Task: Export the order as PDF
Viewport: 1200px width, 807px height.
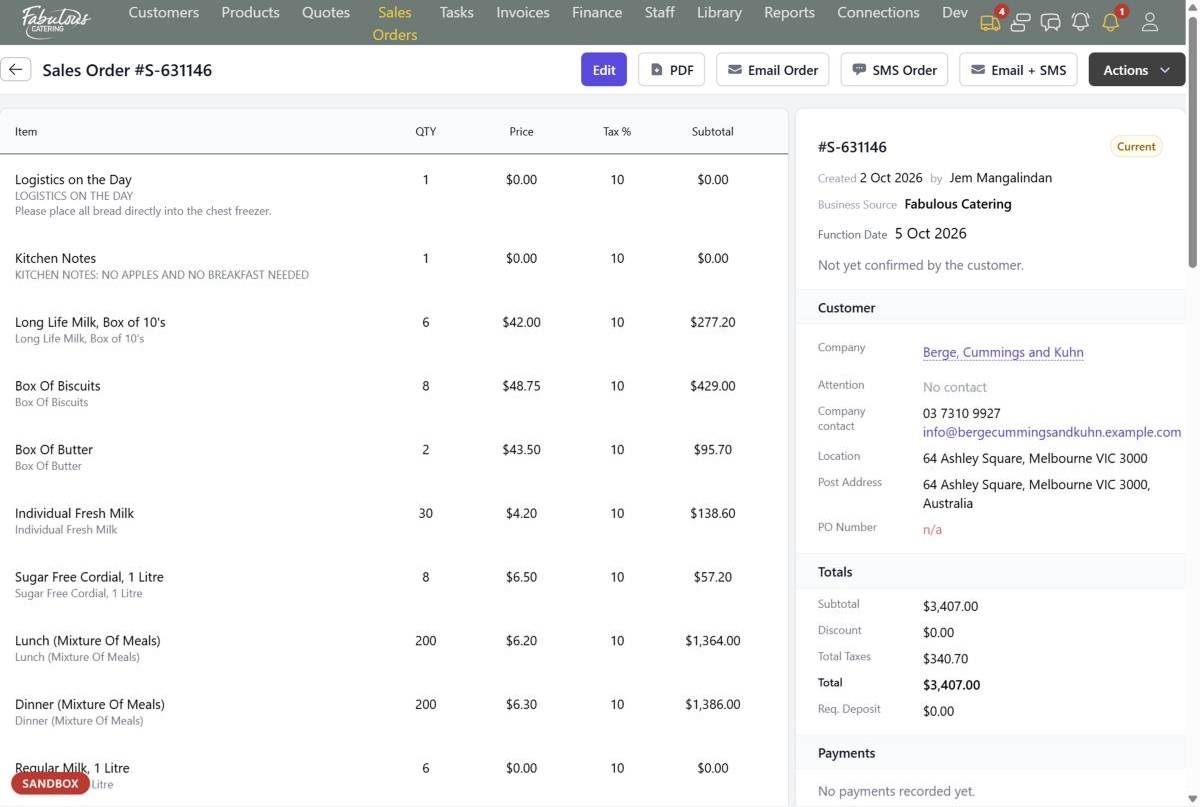Action: pyautogui.click(x=672, y=70)
